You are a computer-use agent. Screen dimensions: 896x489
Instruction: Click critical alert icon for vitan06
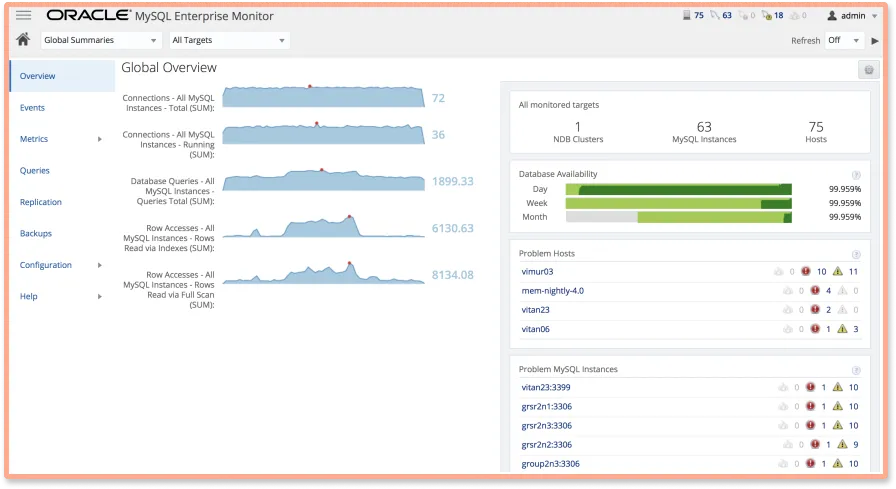click(x=815, y=328)
